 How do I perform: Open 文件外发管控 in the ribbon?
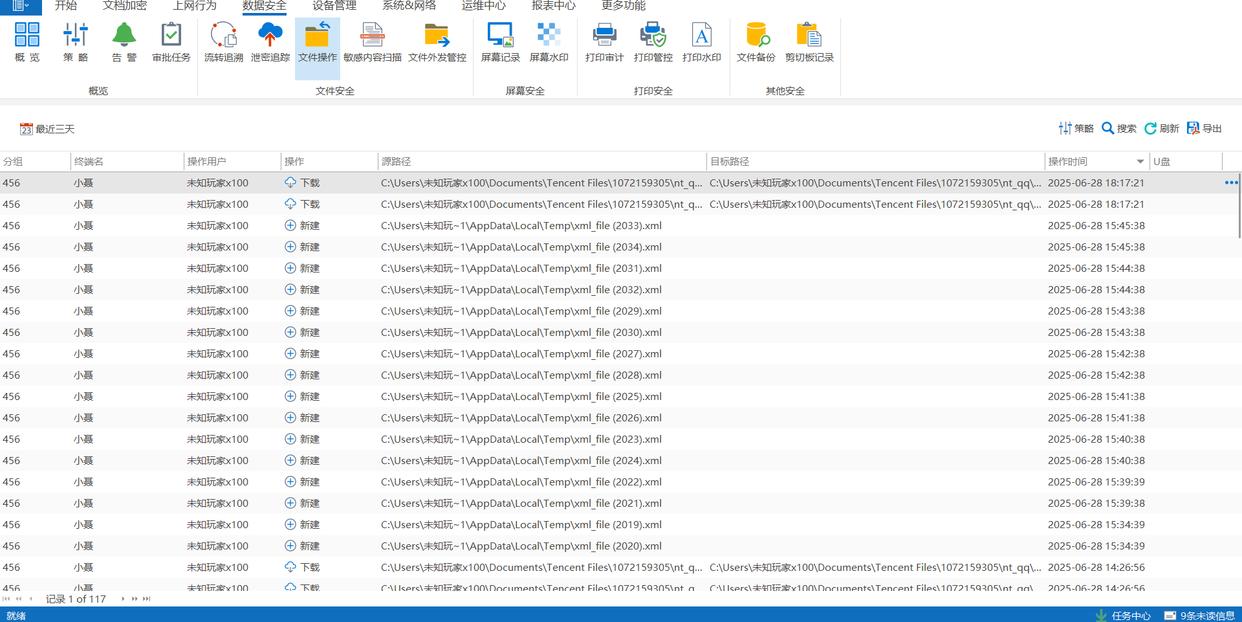(x=437, y=42)
